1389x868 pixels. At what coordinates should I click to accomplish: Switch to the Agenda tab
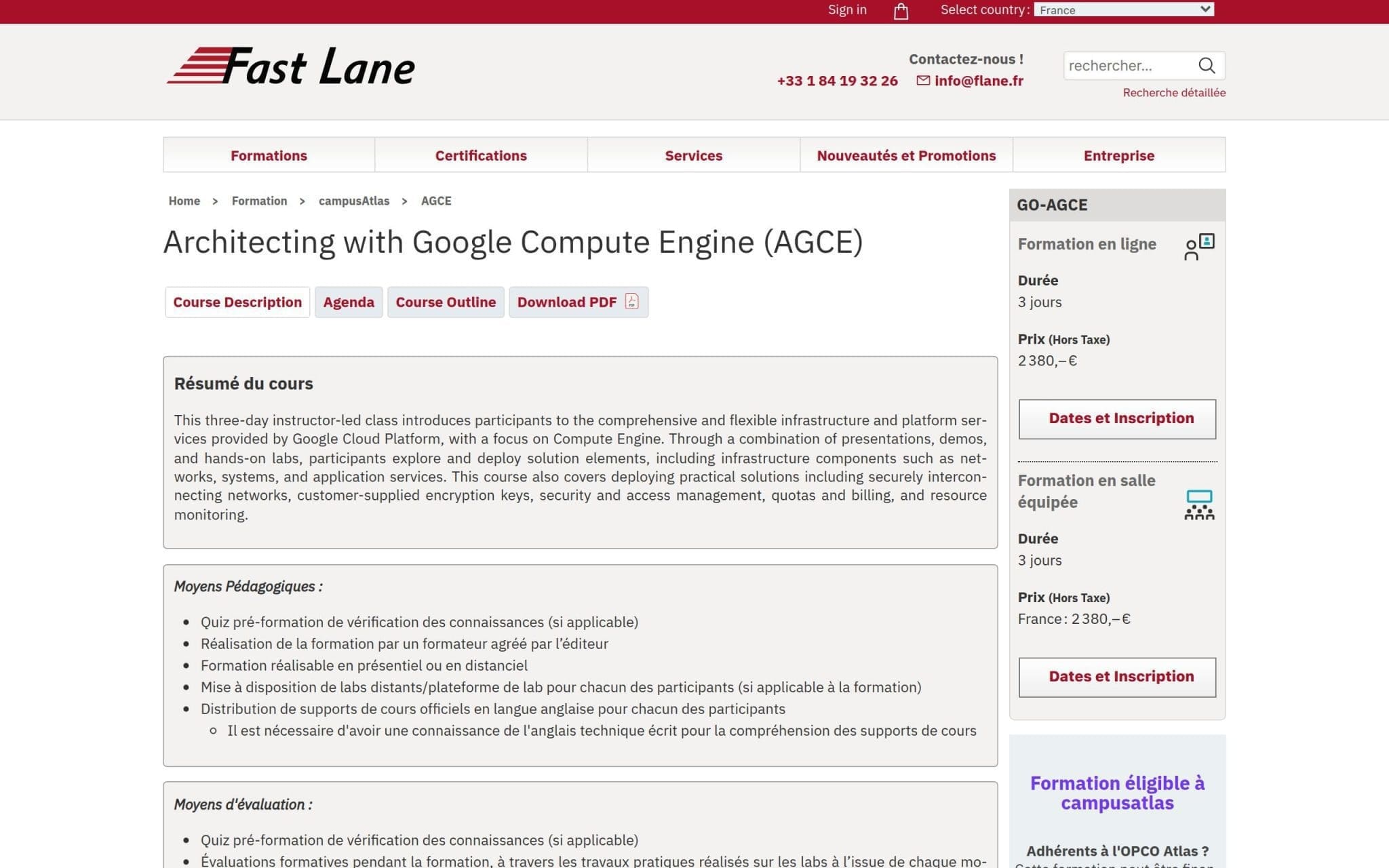point(349,302)
